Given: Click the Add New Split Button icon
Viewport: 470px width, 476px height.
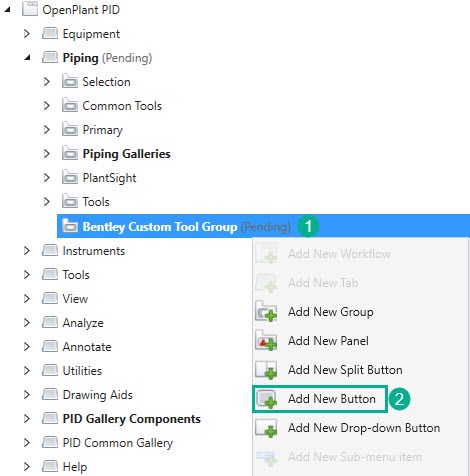Looking at the screenshot, I should (x=266, y=370).
